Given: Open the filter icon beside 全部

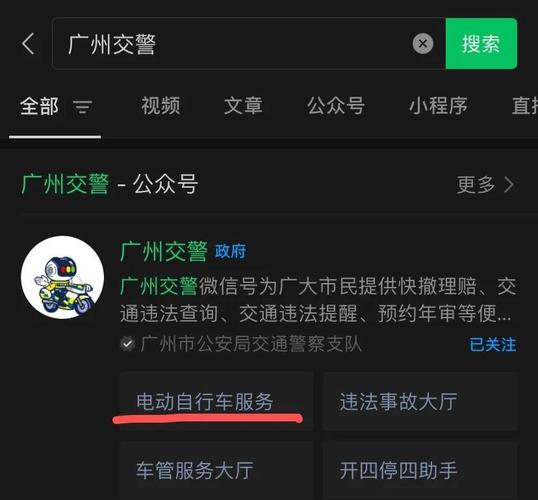Looking at the screenshot, I should pos(83,107).
